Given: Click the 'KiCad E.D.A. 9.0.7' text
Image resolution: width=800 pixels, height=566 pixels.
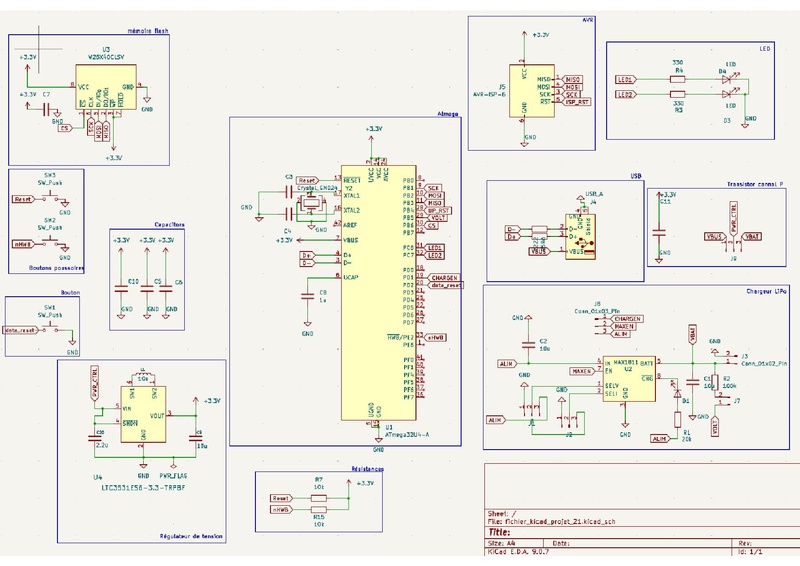Looking at the screenshot, I should pos(518,552).
